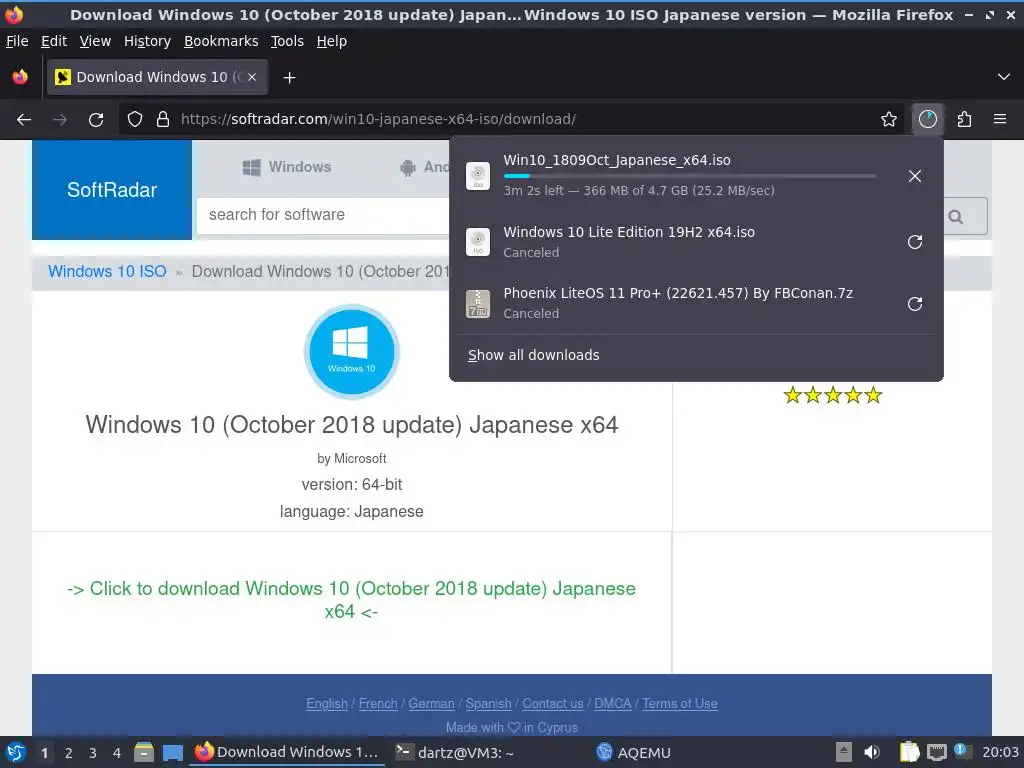Click the 20:03 clock
The image size is (1024, 768).
point(1000,752)
